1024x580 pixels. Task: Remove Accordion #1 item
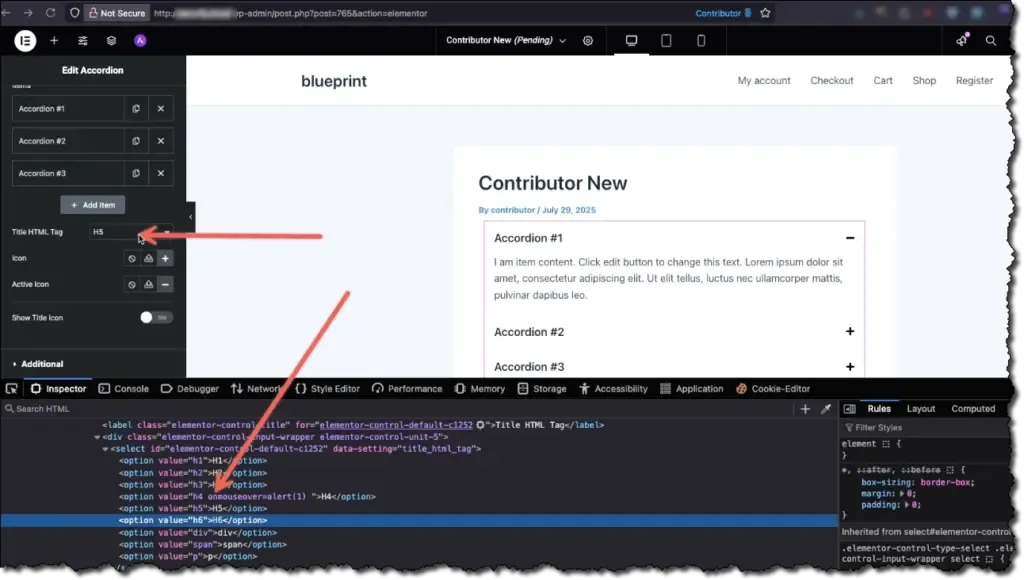pos(161,108)
